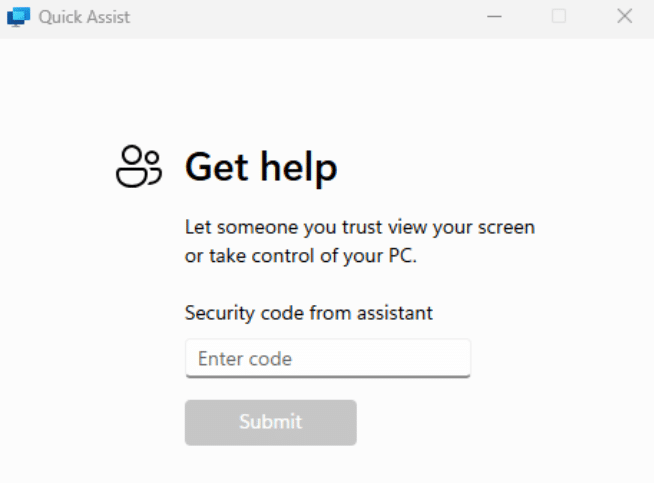Focus the Enter code input field
Image resolution: width=654 pixels, height=483 pixels.
tap(327, 359)
